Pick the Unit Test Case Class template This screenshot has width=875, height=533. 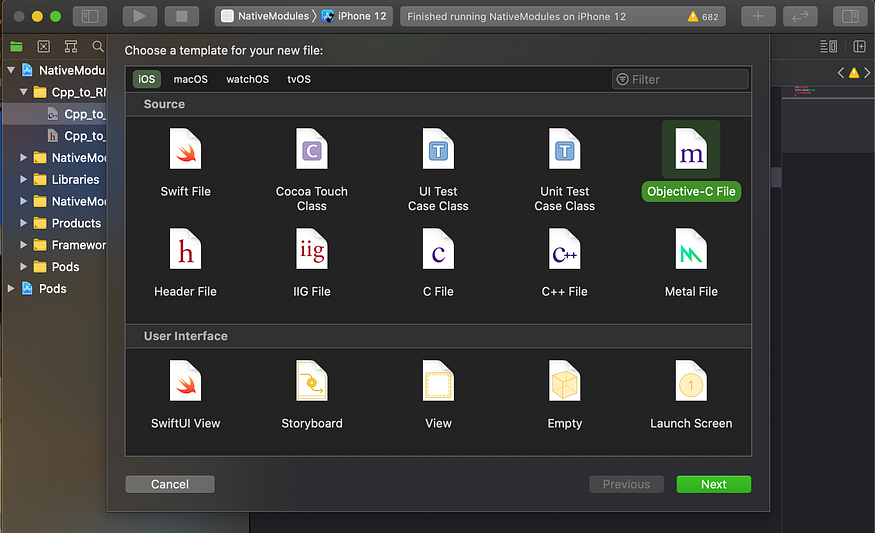pos(564,169)
